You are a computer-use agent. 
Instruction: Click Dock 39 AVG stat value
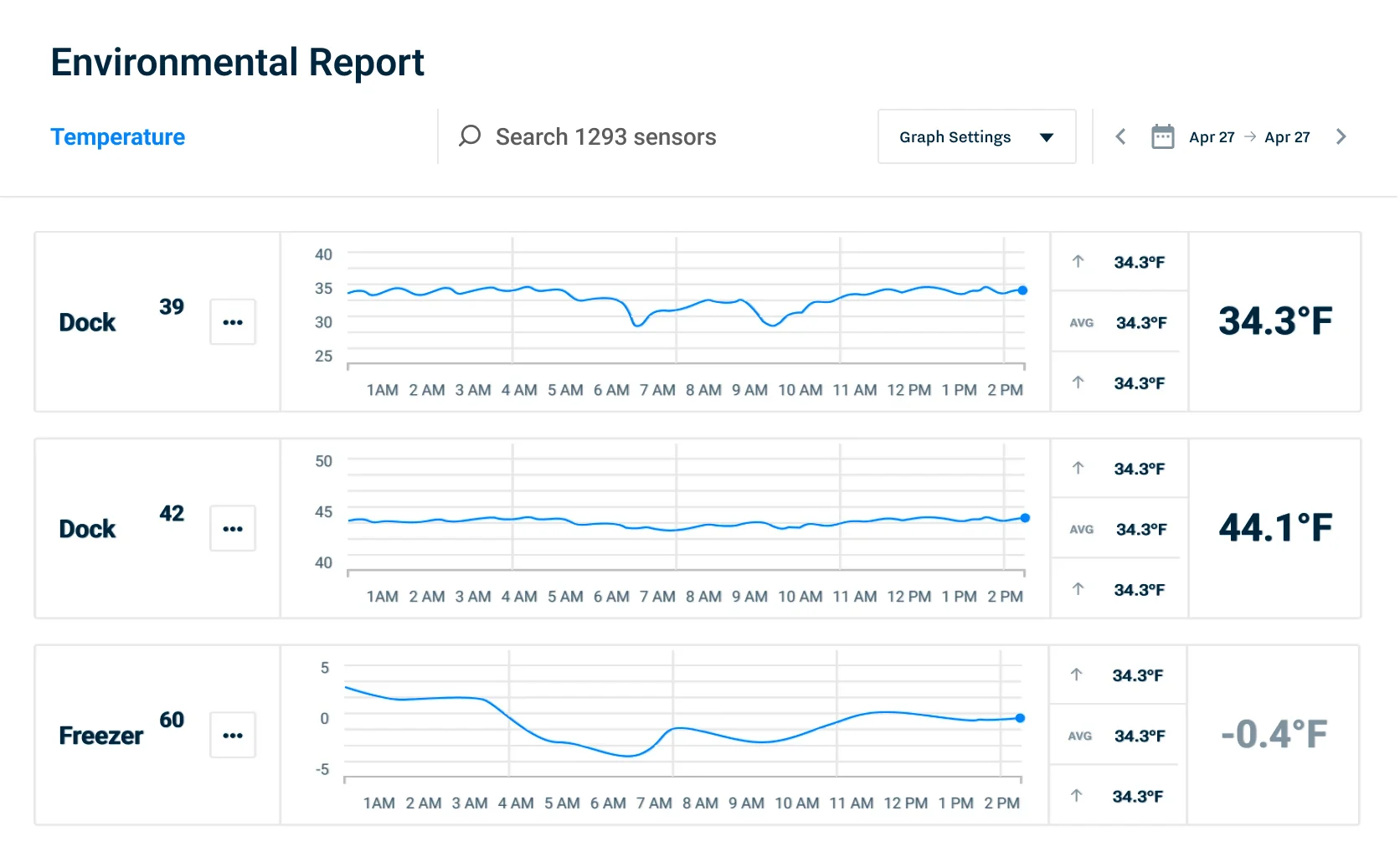[1141, 323]
